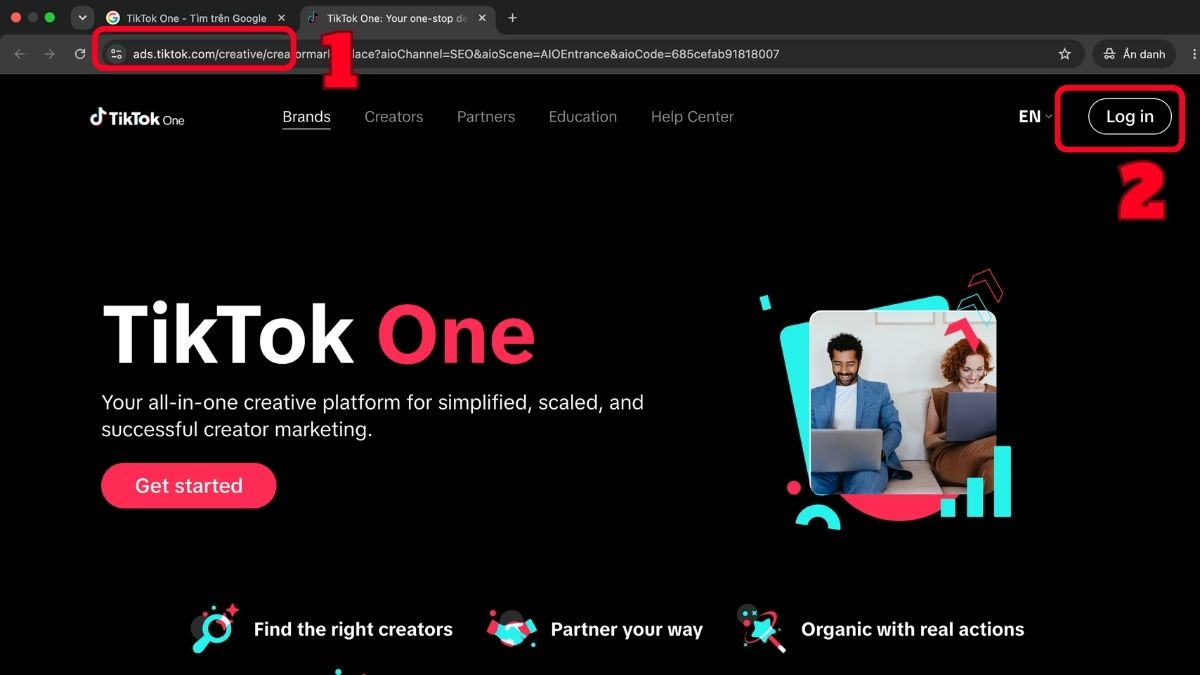Click the Find the right creators icon
The height and width of the screenshot is (675, 1200).
click(x=214, y=629)
